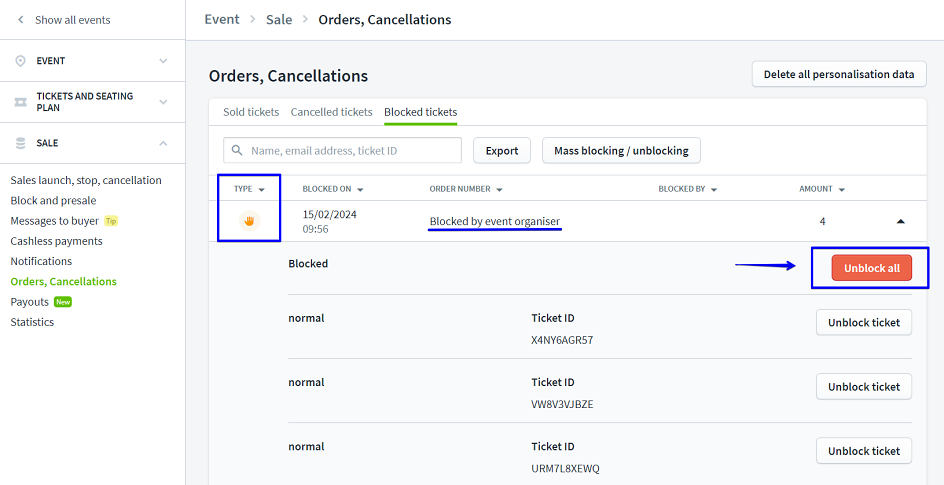The image size is (944, 485).
Task: Collapse the Sale sidebar section
Action: [x=163, y=143]
